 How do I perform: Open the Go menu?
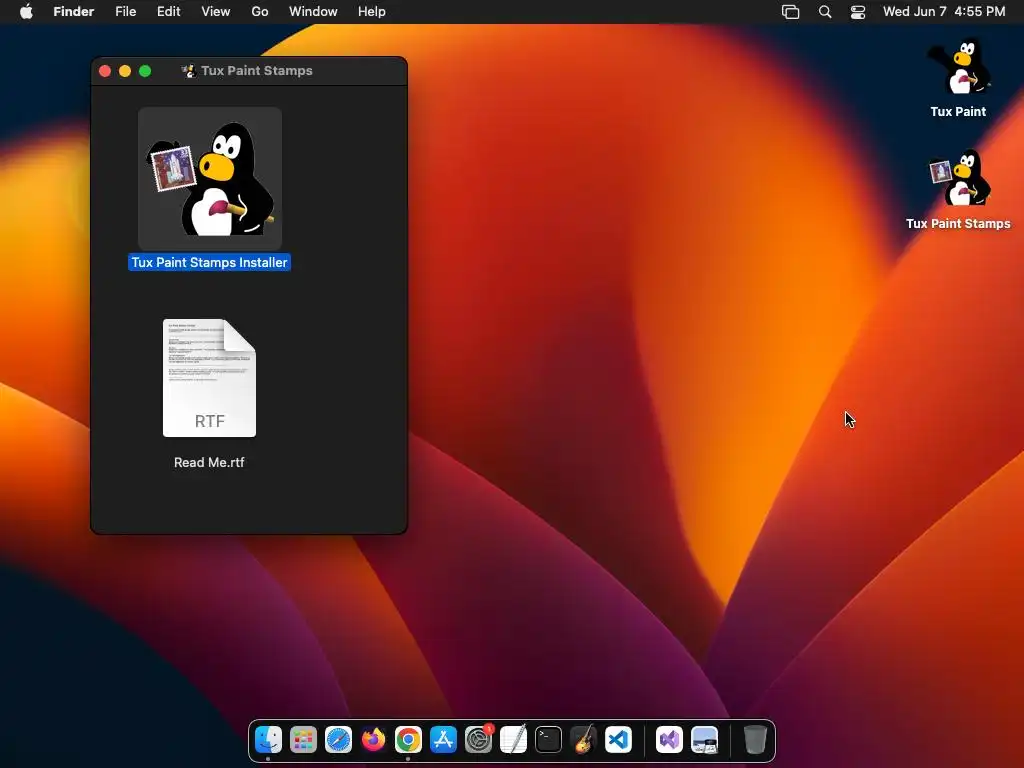pyautogui.click(x=260, y=12)
